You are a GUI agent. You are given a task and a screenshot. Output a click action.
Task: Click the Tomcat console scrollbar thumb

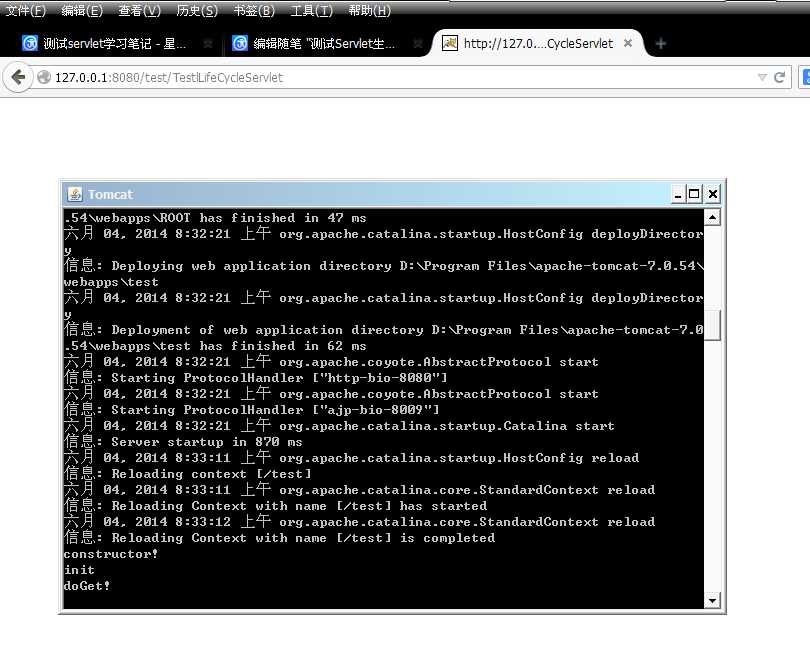(712, 325)
